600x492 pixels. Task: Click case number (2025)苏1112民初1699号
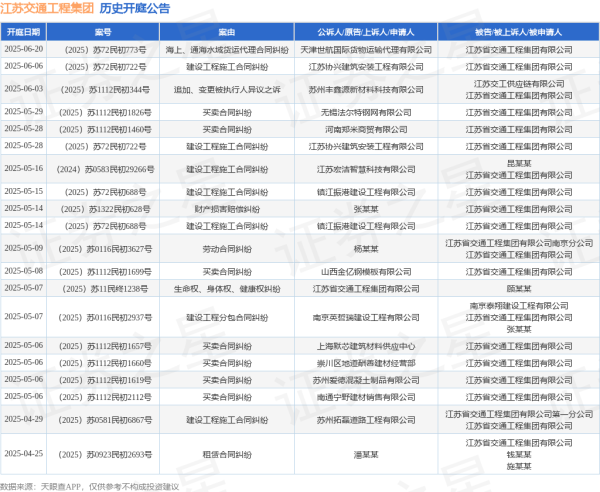click(x=103, y=272)
